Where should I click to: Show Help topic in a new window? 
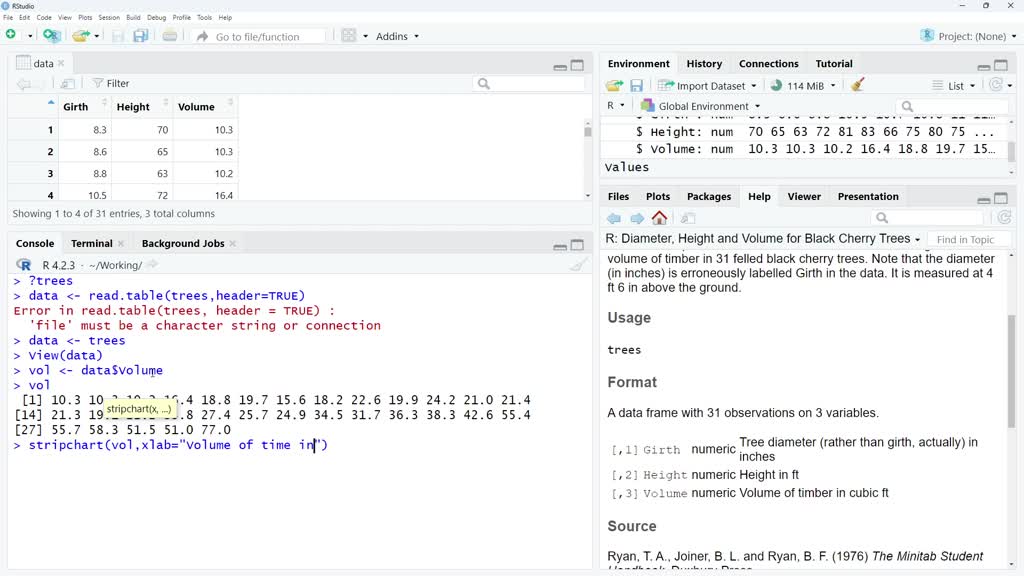(x=688, y=218)
